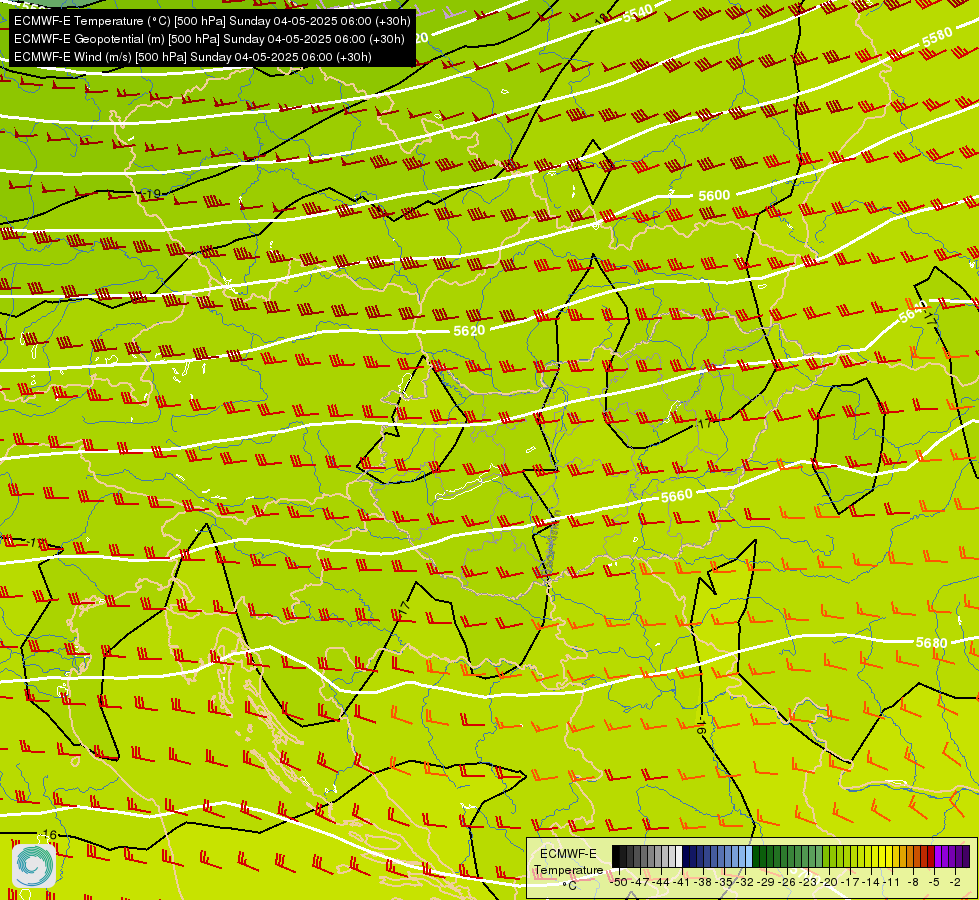This screenshot has height=900, width=979.
Task: Click the 5540 geopotential contour label
Action: (x=637, y=14)
